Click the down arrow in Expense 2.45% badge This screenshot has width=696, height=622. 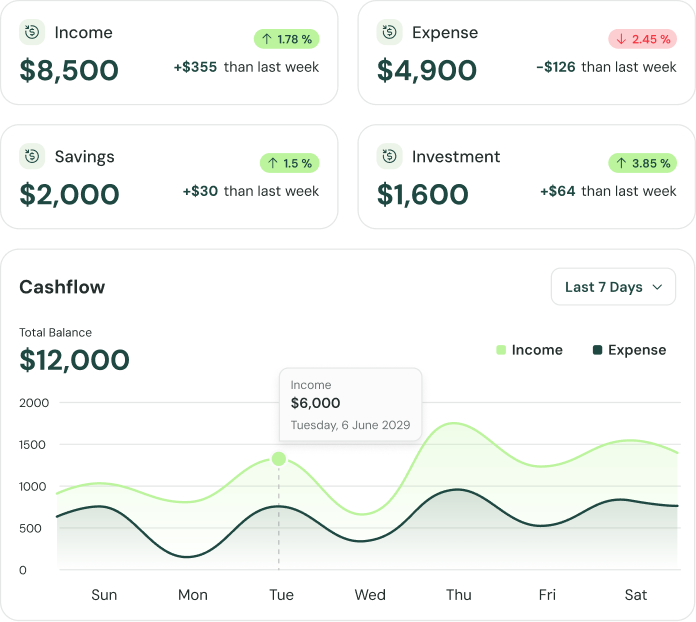(621, 40)
